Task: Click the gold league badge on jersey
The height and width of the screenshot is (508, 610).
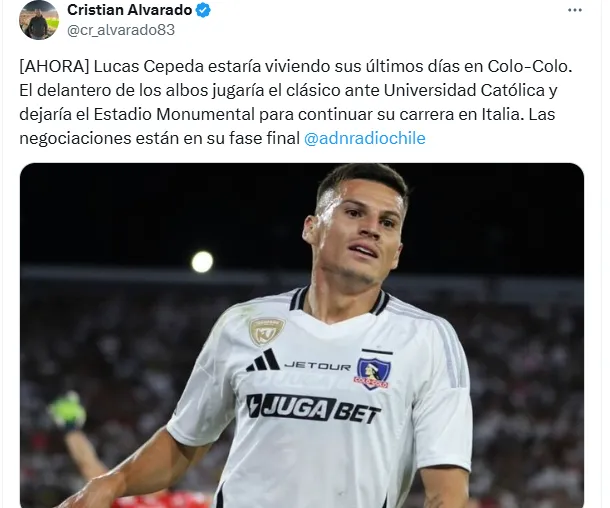Action: coord(267,332)
